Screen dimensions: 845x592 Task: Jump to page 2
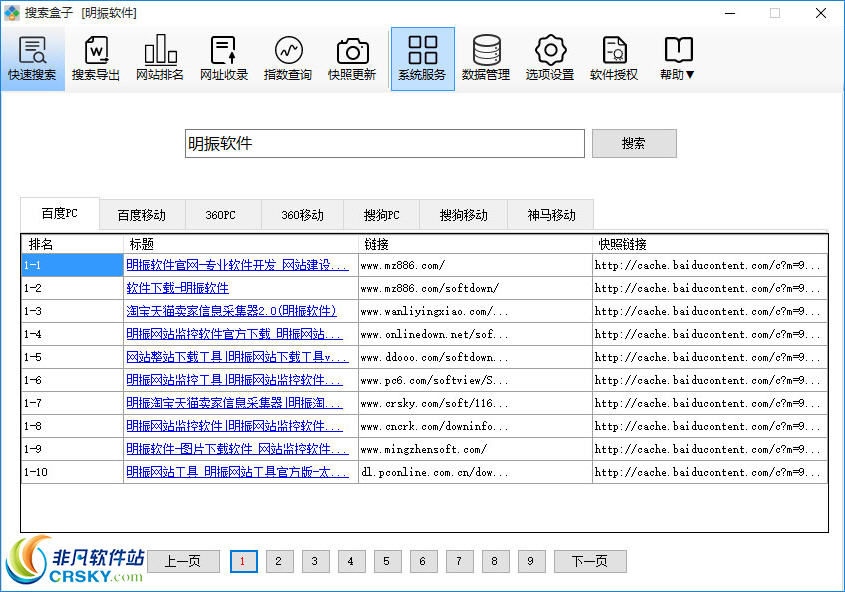point(280,561)
